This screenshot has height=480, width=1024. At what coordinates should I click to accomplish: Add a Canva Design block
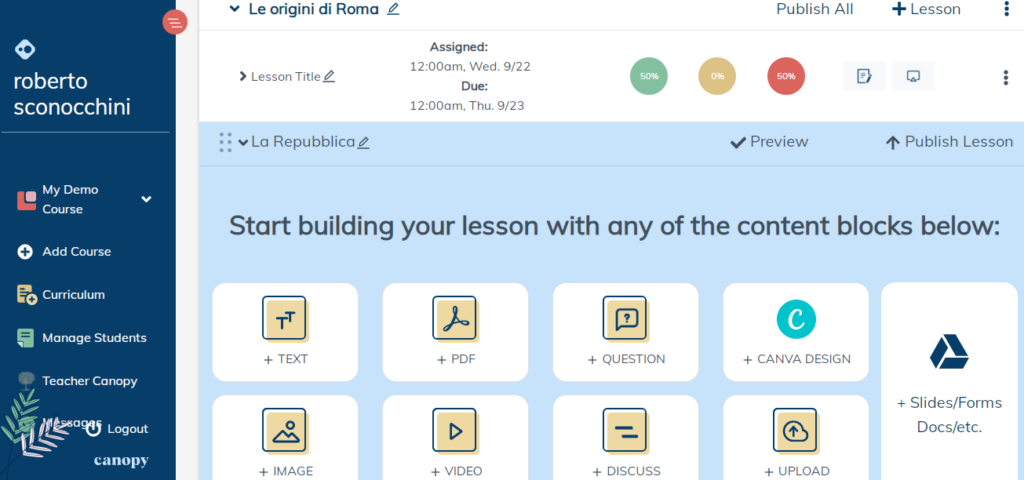(796, 331)
